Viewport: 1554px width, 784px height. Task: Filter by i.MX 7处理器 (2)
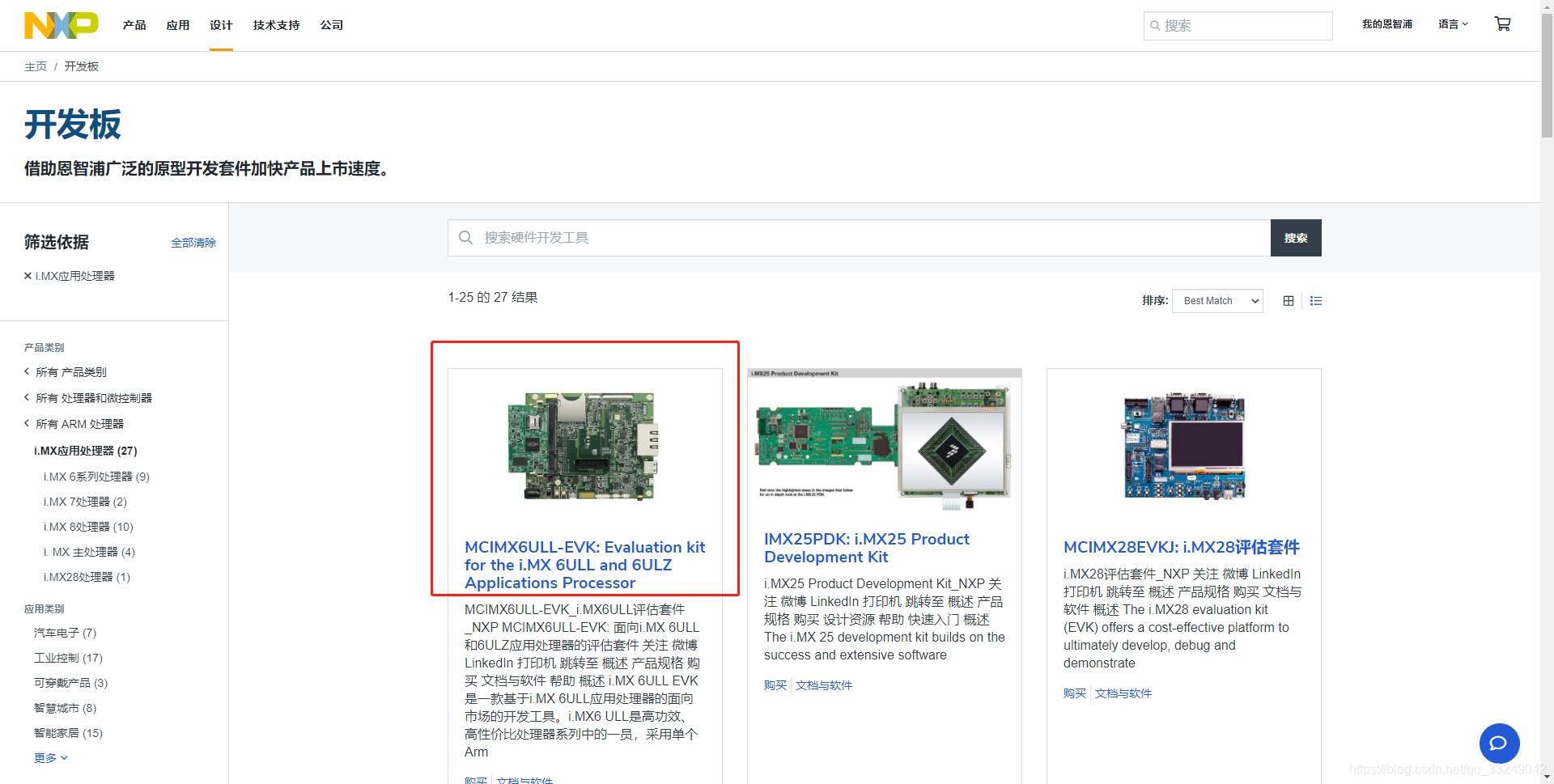85,502
